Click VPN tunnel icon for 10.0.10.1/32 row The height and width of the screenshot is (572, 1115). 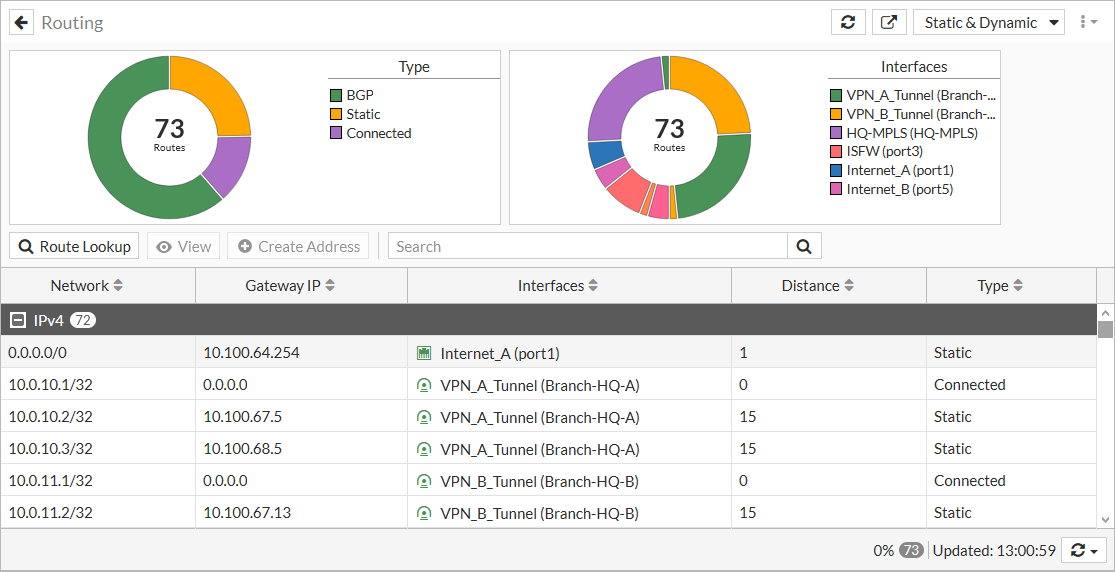point(424,385)
